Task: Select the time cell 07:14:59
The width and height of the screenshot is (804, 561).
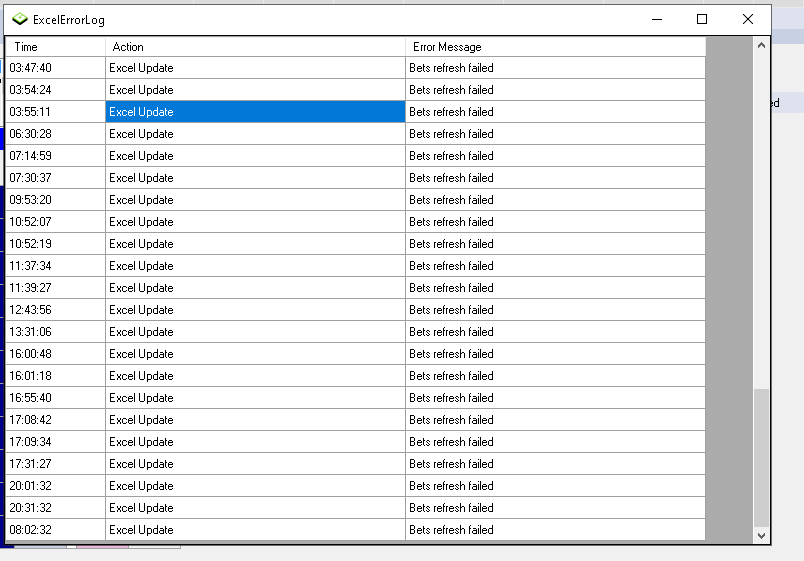Action: 55,156
